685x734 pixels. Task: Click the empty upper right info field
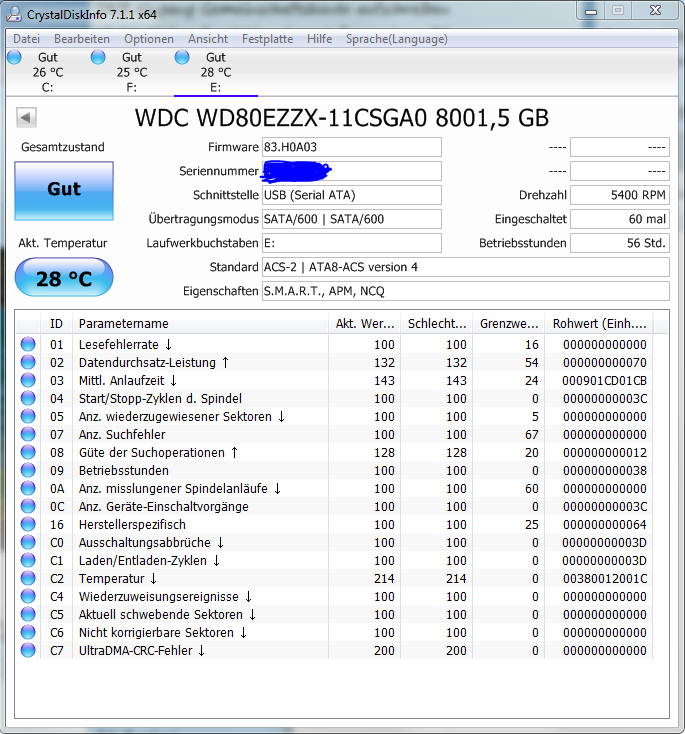pos(620,147)
